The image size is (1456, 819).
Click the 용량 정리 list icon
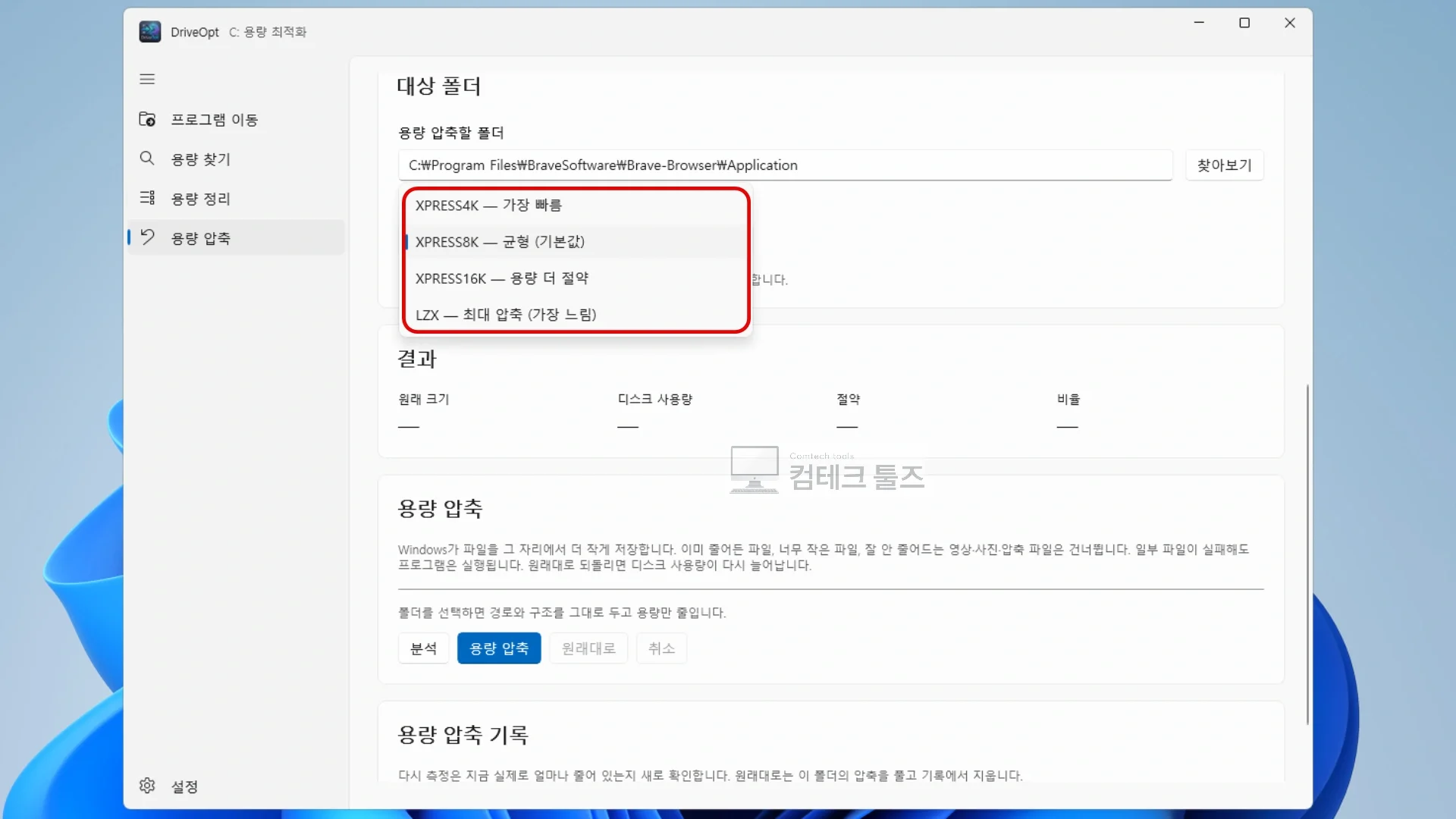click(x=147, y=198)
